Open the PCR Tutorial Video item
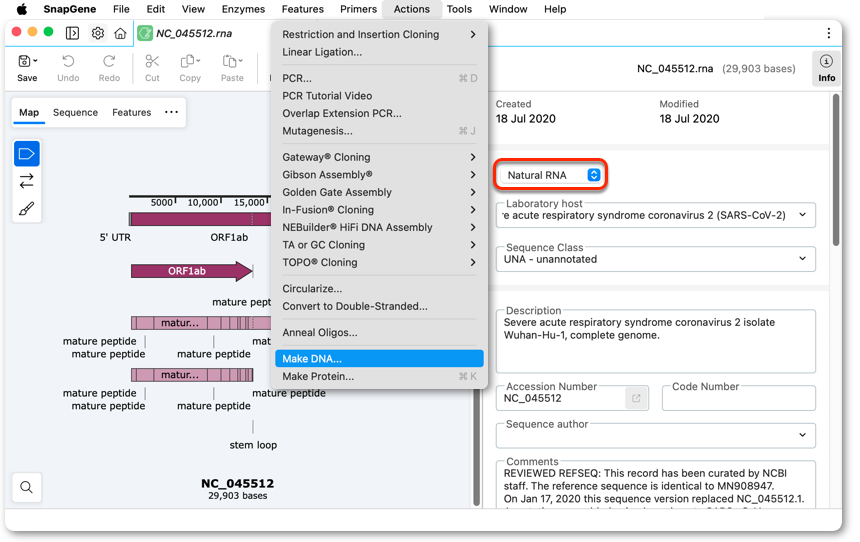Viewport: 860px width, 542px height. pos(379,96)
